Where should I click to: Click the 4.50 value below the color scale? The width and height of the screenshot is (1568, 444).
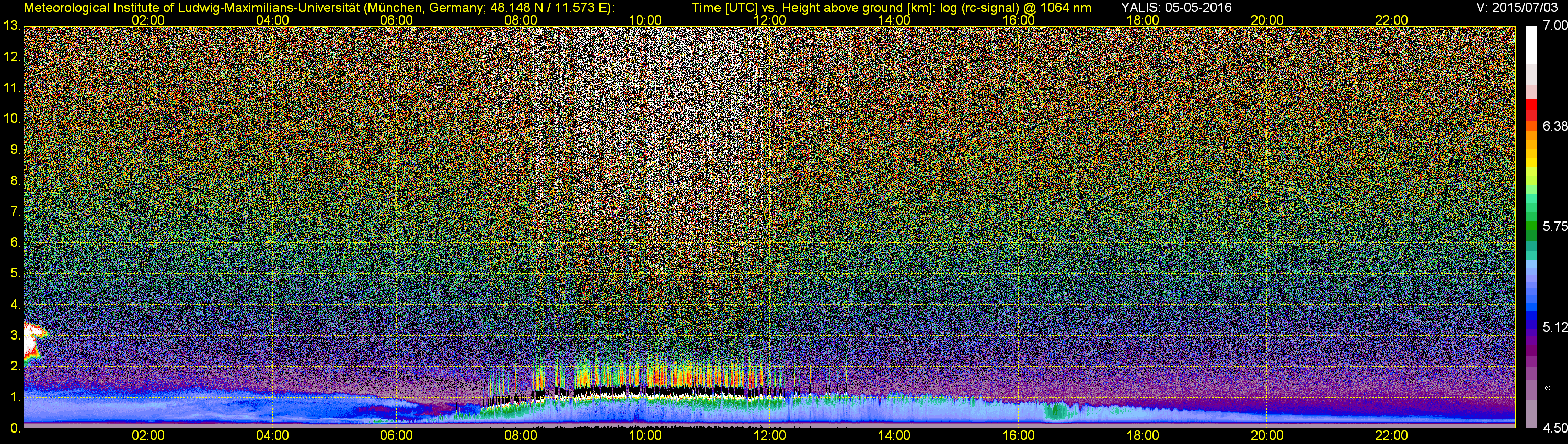click(1554, 428)
